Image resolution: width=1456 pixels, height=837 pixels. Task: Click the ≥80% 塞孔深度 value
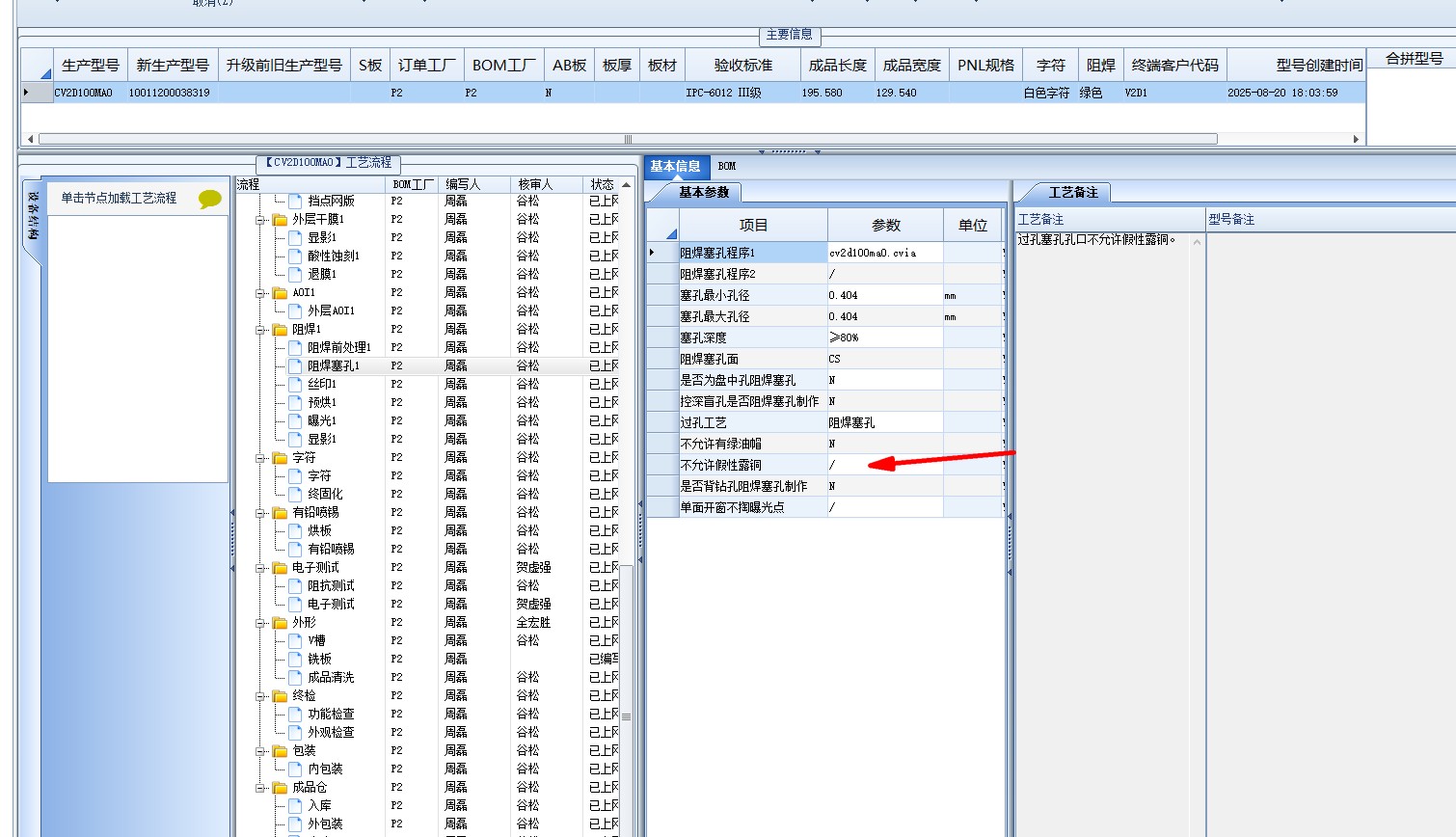[885, 337]
